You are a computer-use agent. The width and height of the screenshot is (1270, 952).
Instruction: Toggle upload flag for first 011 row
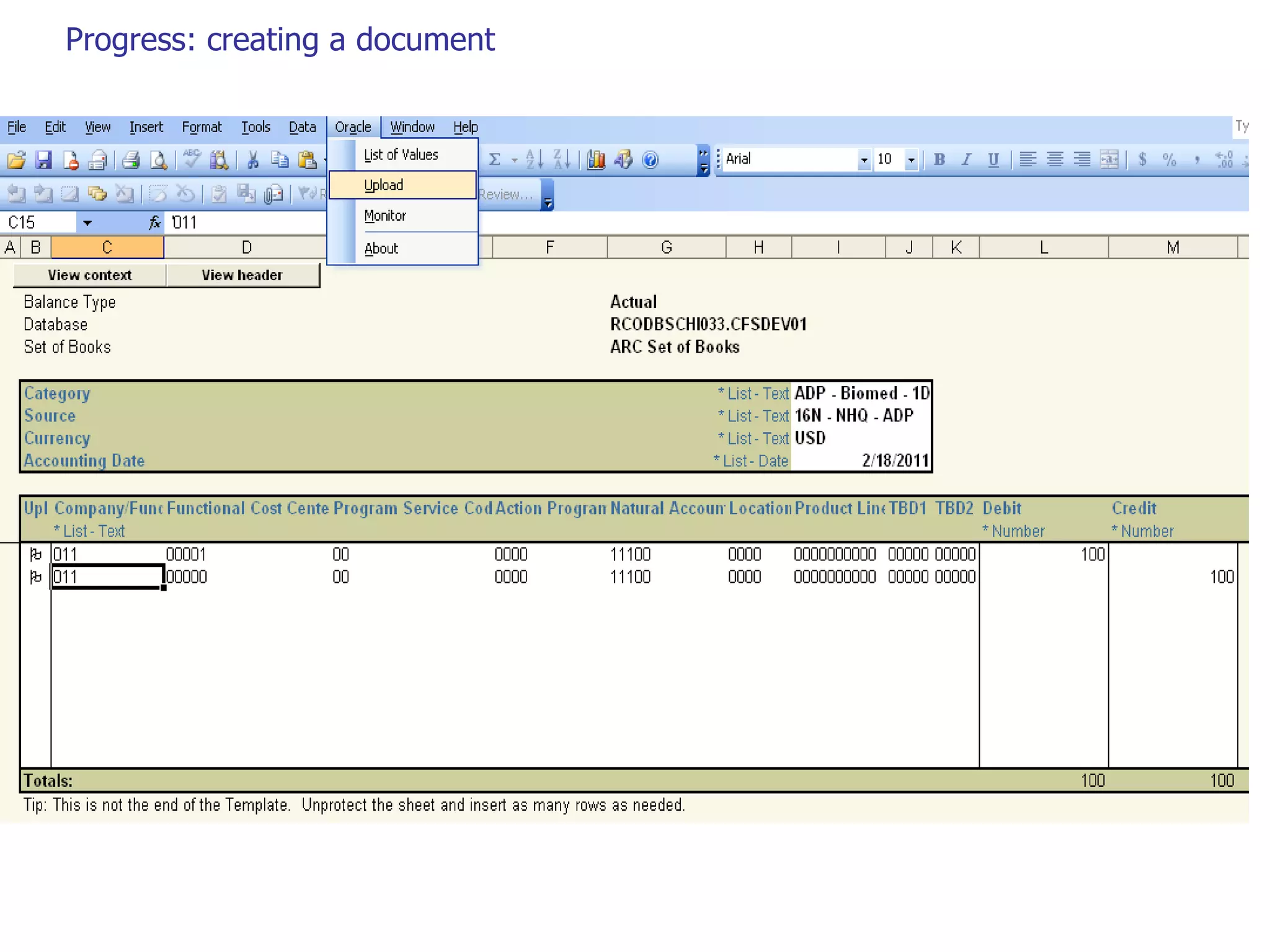pyautogui.click(x=36, y=554)
